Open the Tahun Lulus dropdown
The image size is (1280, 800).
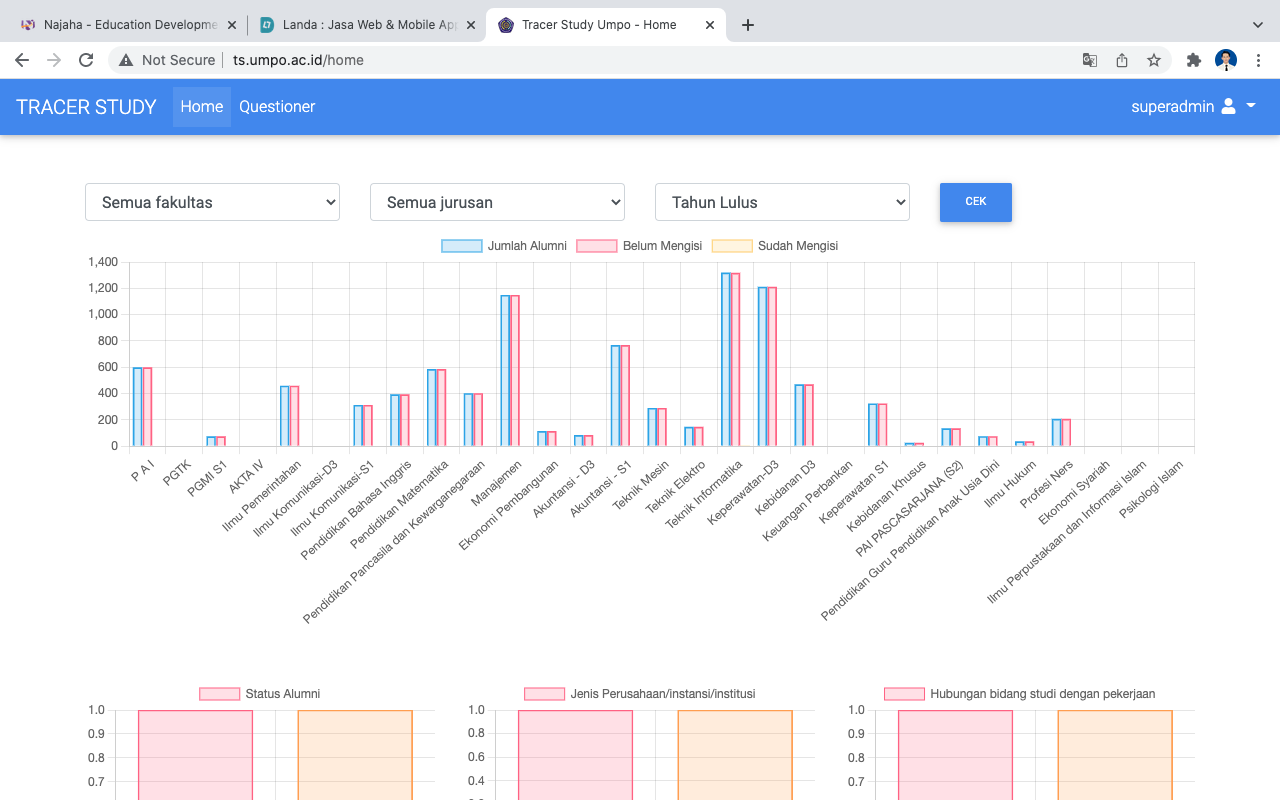pos(782,202)
